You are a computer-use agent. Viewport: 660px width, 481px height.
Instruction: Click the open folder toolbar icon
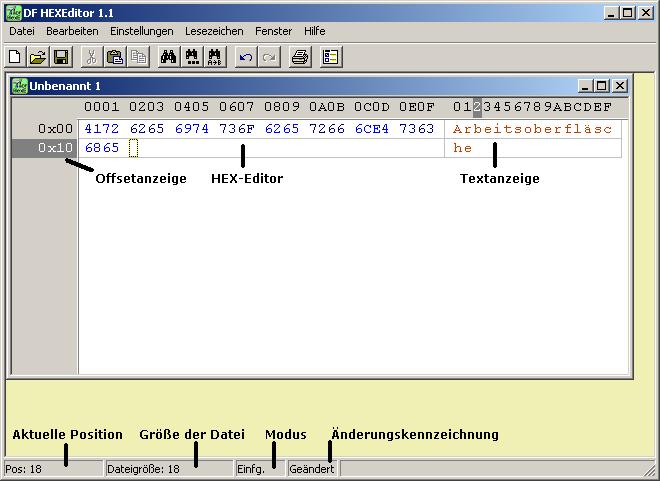pos(38,57)
